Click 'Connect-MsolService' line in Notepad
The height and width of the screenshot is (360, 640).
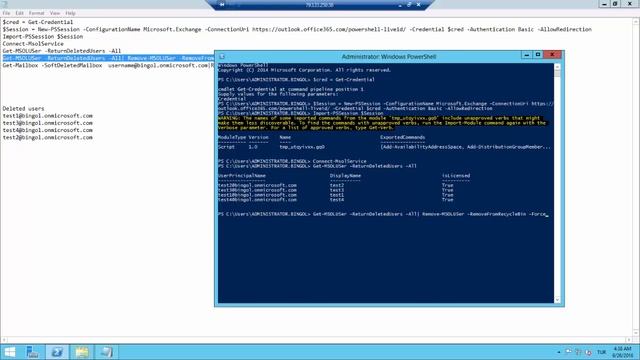33,44
